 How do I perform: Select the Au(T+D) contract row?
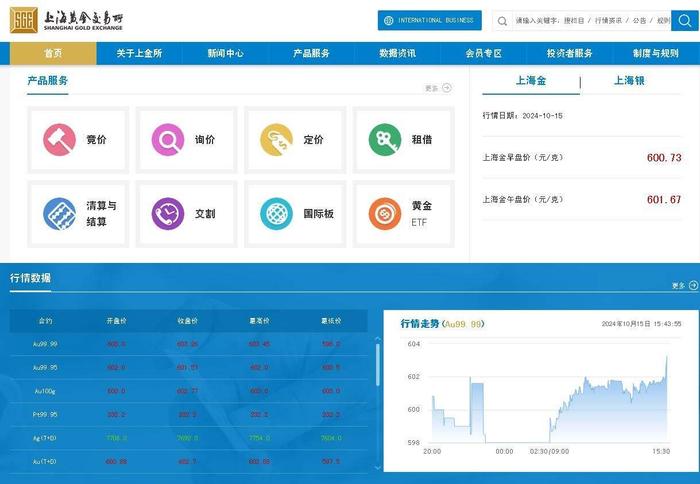tap(189, 461)
